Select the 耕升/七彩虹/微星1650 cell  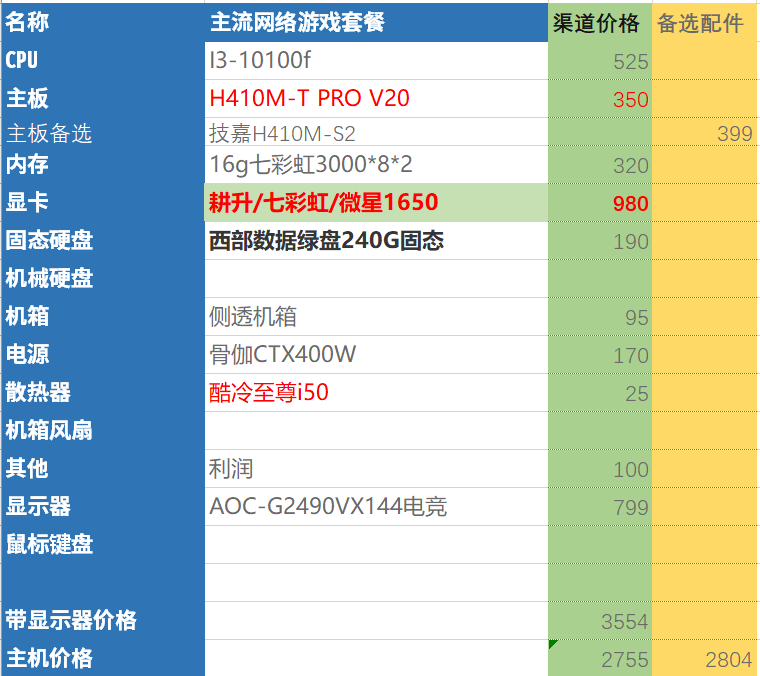tap(376, 203)
